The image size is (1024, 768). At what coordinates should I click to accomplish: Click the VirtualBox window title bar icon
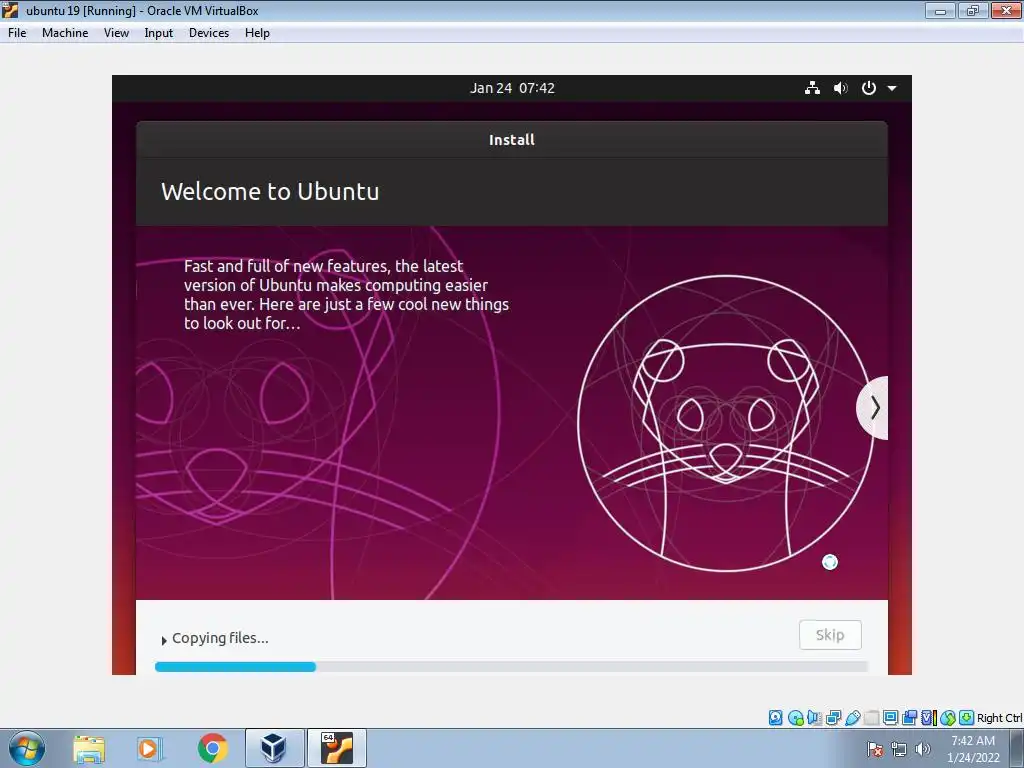tap(10, 10)
